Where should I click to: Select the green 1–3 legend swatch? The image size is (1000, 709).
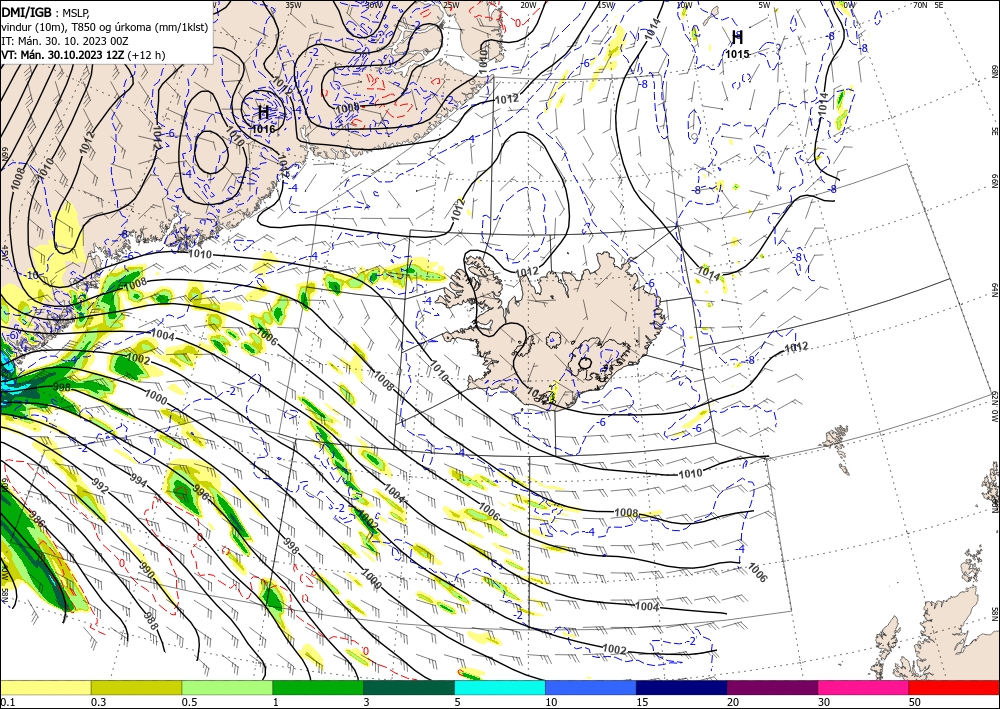click(x=318, y=687)
